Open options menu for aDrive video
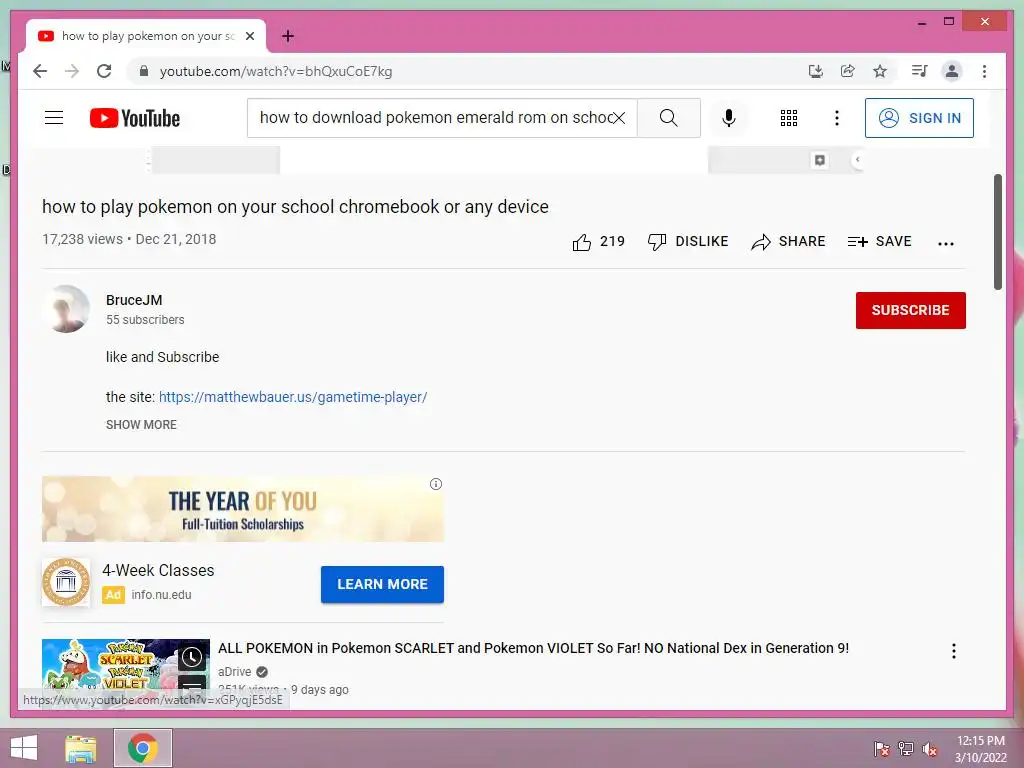1024x768 pixels. (953, 650)
